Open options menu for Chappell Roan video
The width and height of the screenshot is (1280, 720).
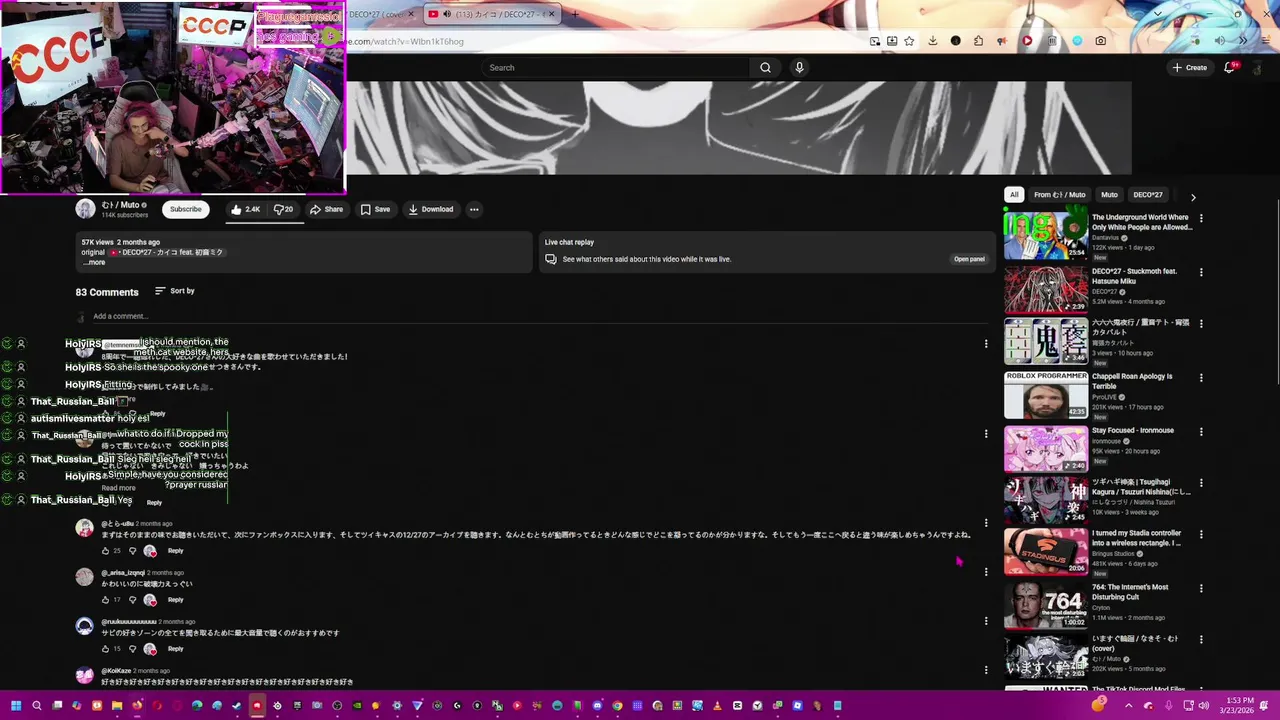(x=1201, y=378)
